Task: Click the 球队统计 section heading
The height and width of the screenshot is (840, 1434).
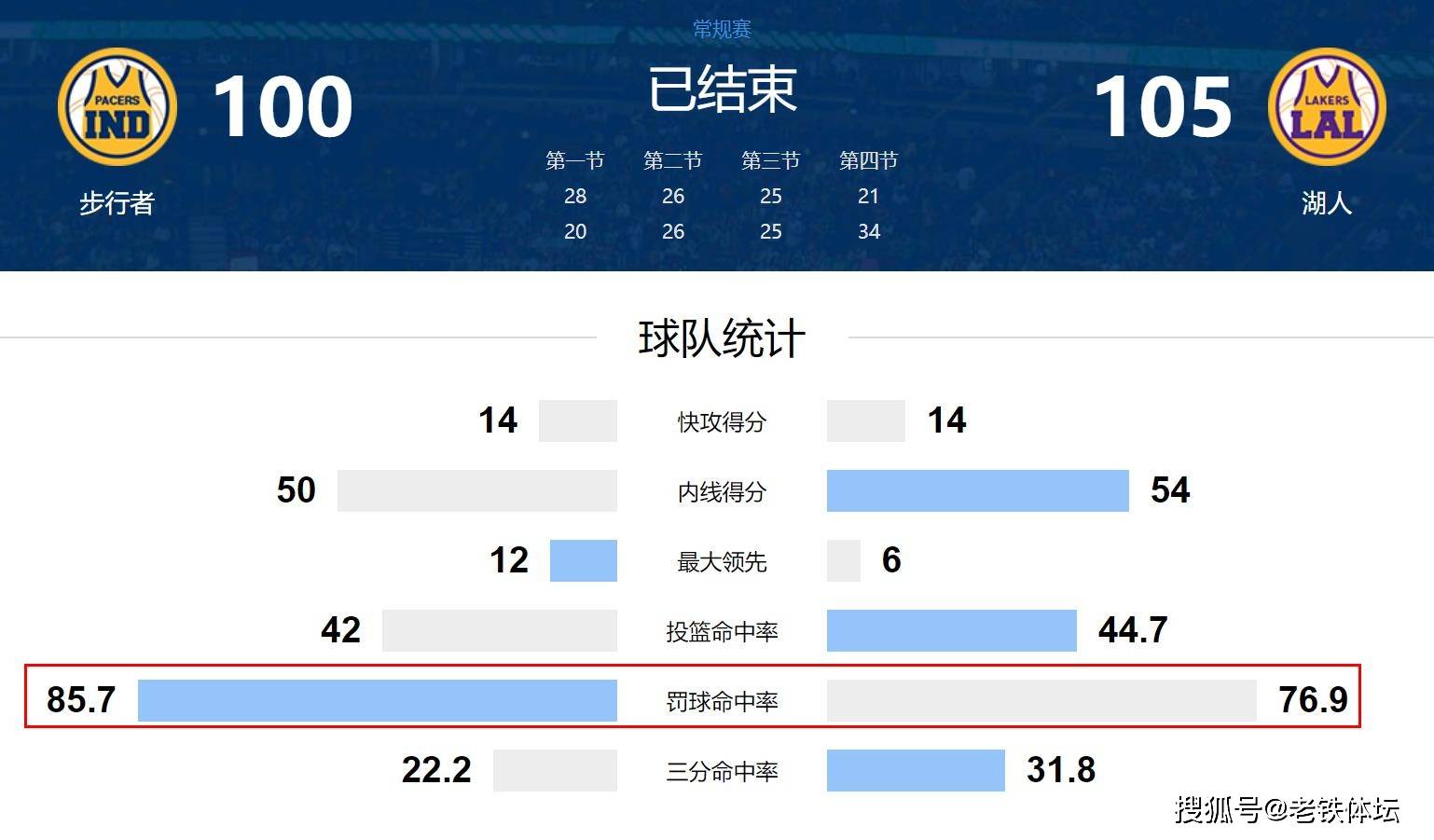Action: tap(722, 337)
